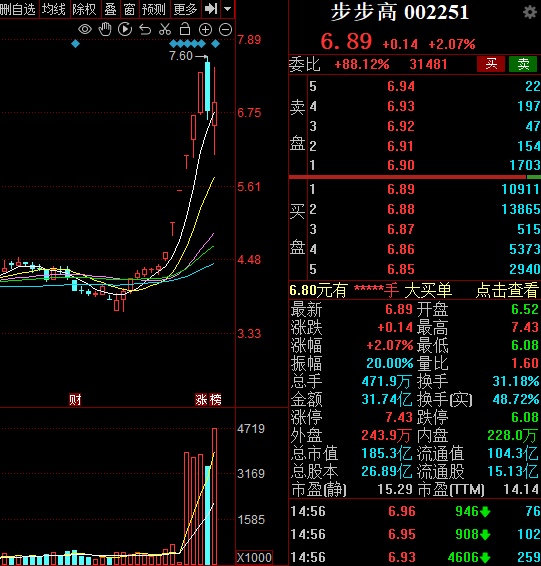Screen dimensions: 541x566
Task: Click the circular play replay icon
Action: pos(125,29)
